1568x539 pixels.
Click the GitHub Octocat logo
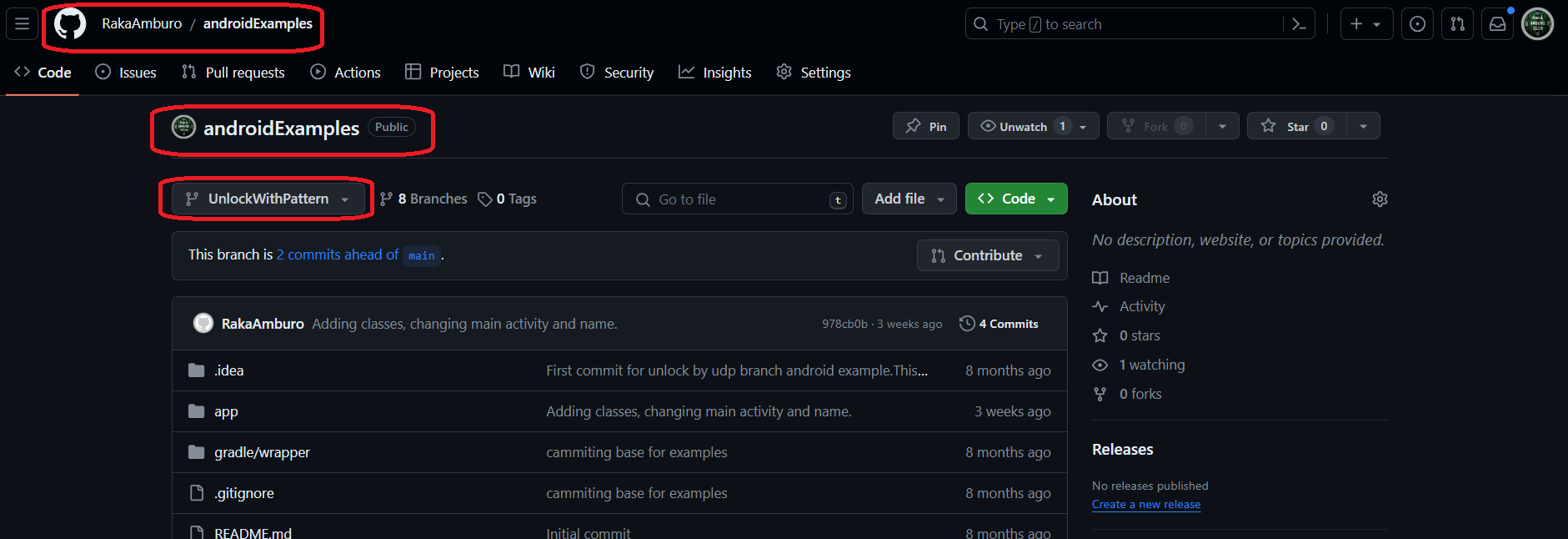coord(70,24)
